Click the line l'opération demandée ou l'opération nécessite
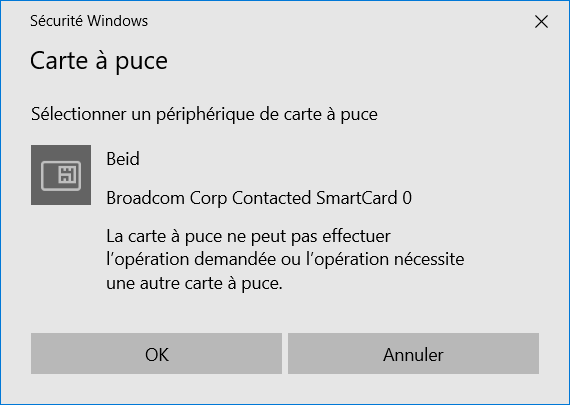The height and width of the screenshot is (405, 570). coord(285,260)
